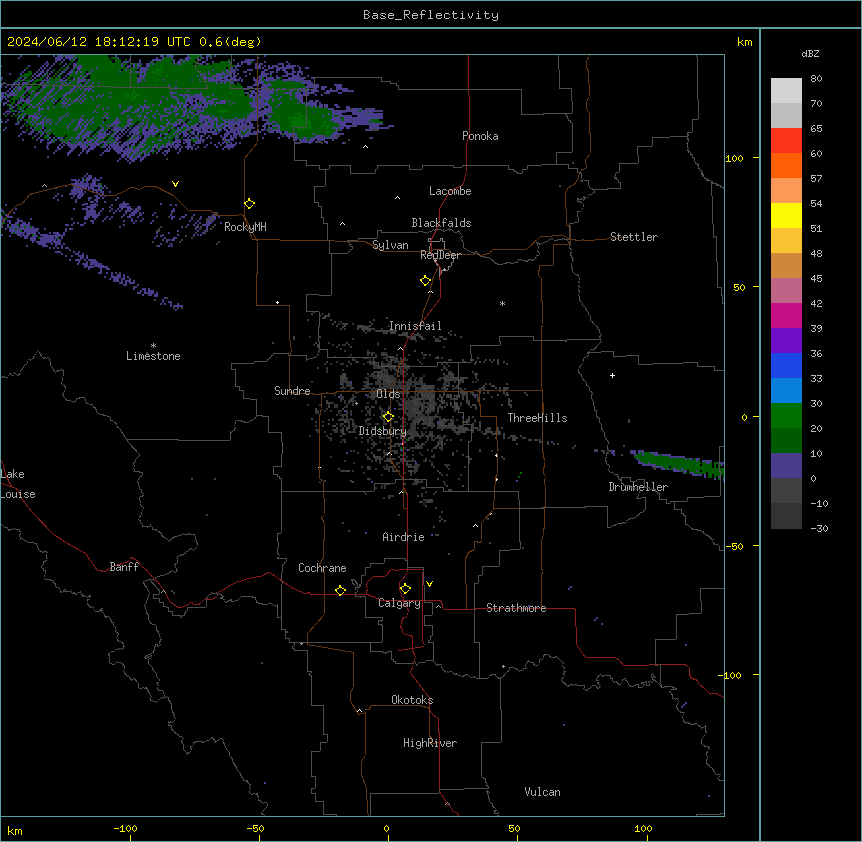Click the asterisk marker northeast of Innisfail

click(502, 303)
